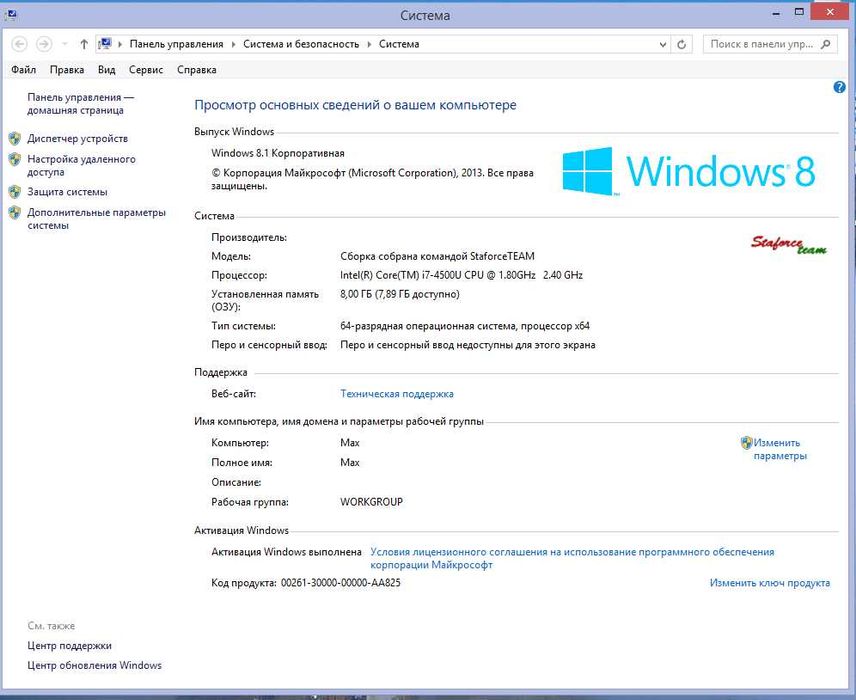This screenshot has height=700, width=856.
Task: Click the Windows 8 logo image
Action: (689, 171)
